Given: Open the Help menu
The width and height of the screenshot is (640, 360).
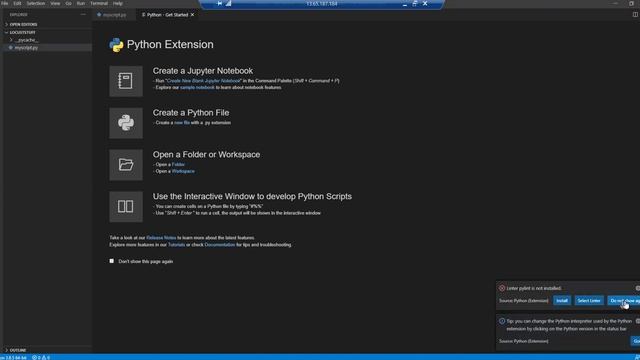Looking at the screenshot, I should pos(118,3).
